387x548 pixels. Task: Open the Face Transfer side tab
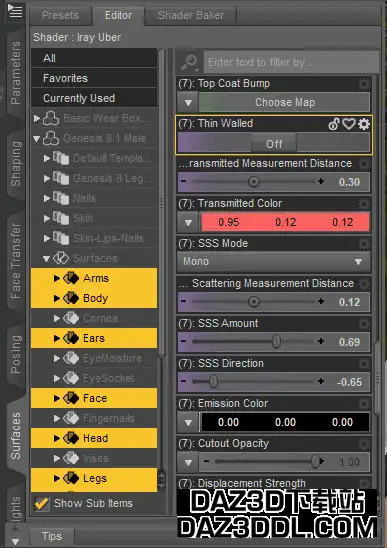[x=16, y=261]
